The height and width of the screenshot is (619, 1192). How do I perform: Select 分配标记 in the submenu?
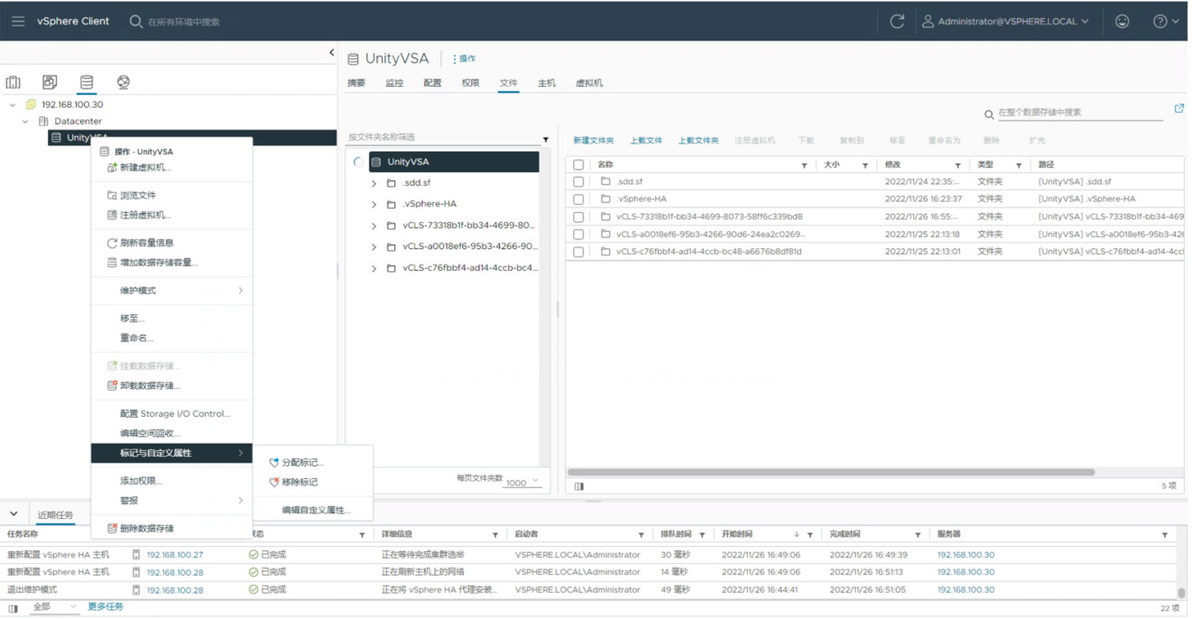303,462
